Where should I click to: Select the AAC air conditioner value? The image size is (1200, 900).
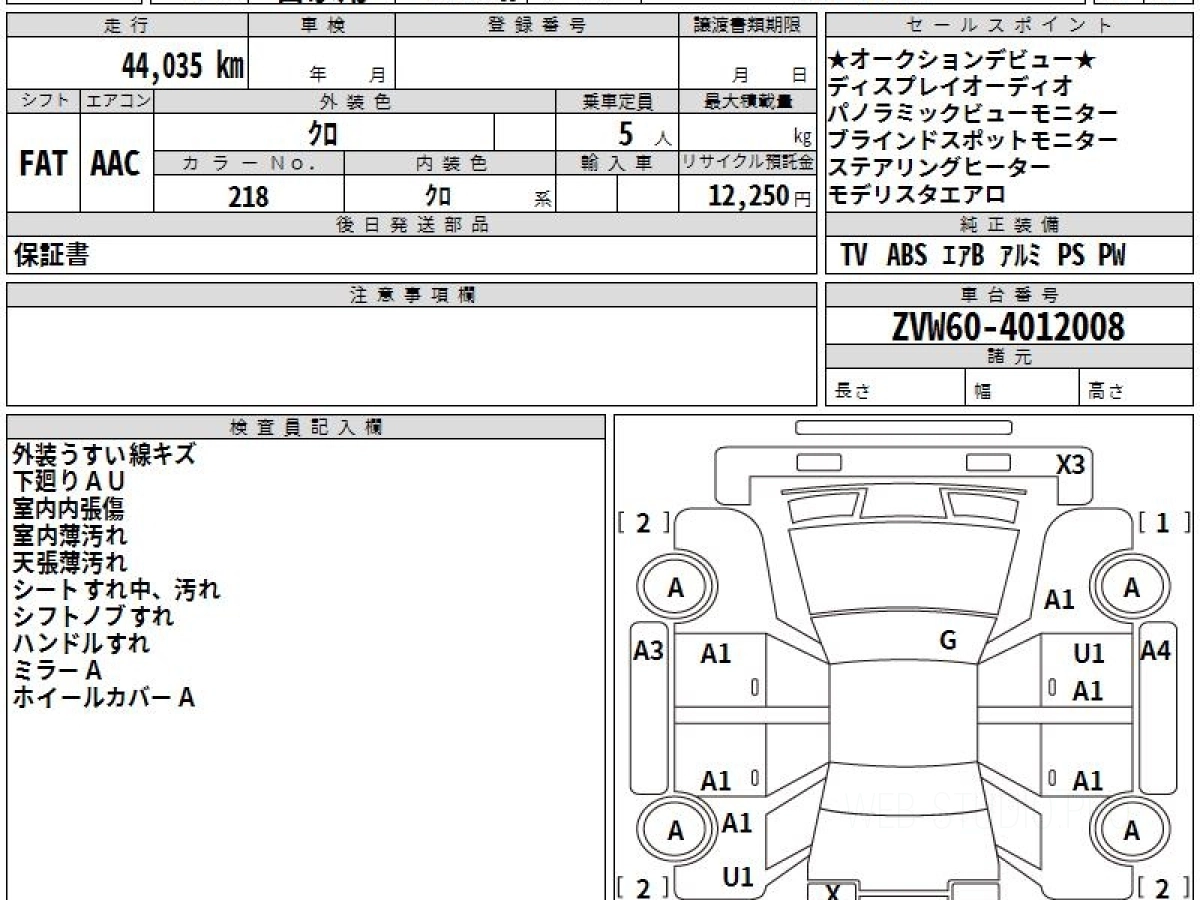(116, 164)
